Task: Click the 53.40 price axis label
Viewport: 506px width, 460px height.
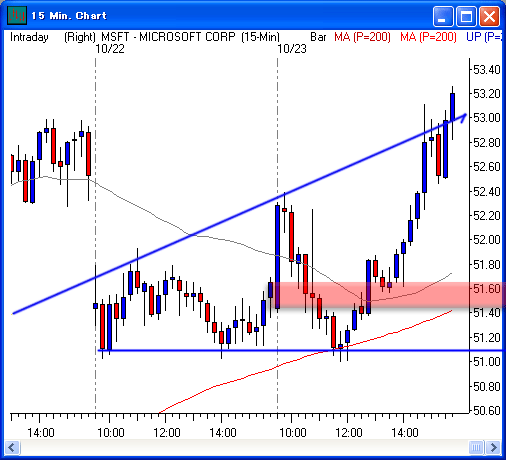Action: (487, 70)
